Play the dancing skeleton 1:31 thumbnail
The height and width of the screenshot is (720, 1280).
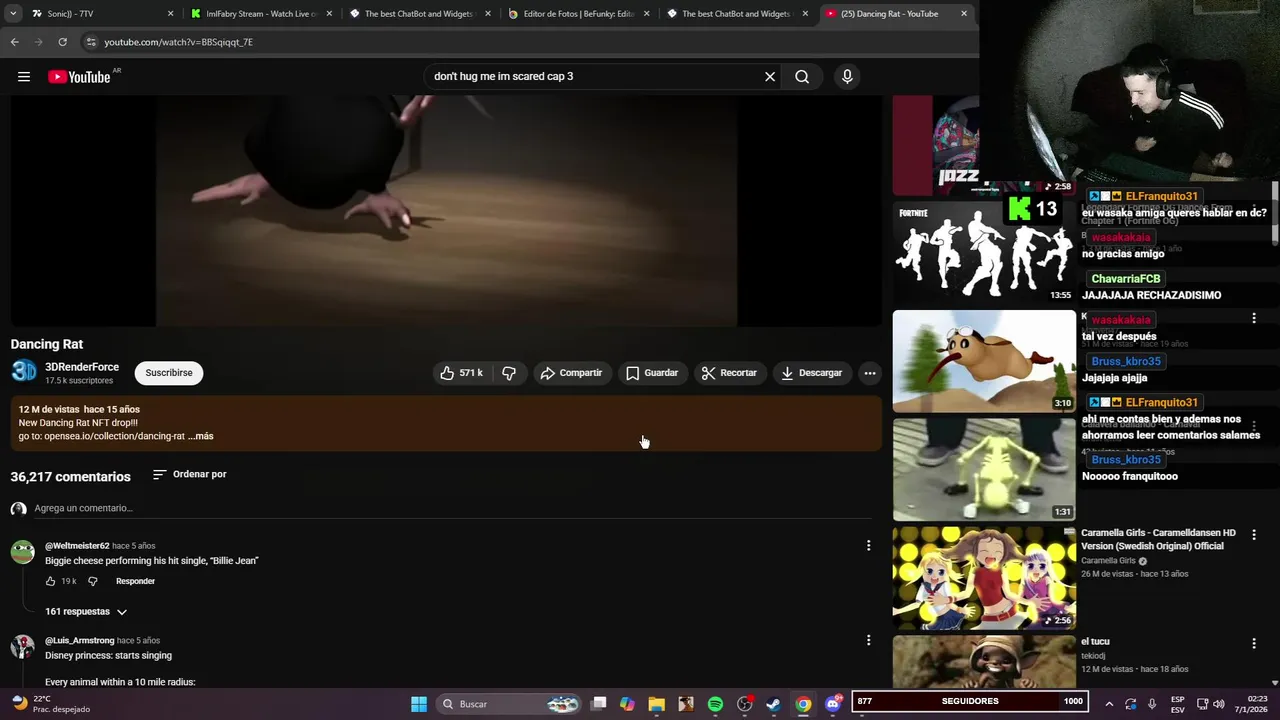tap(984, 469)
